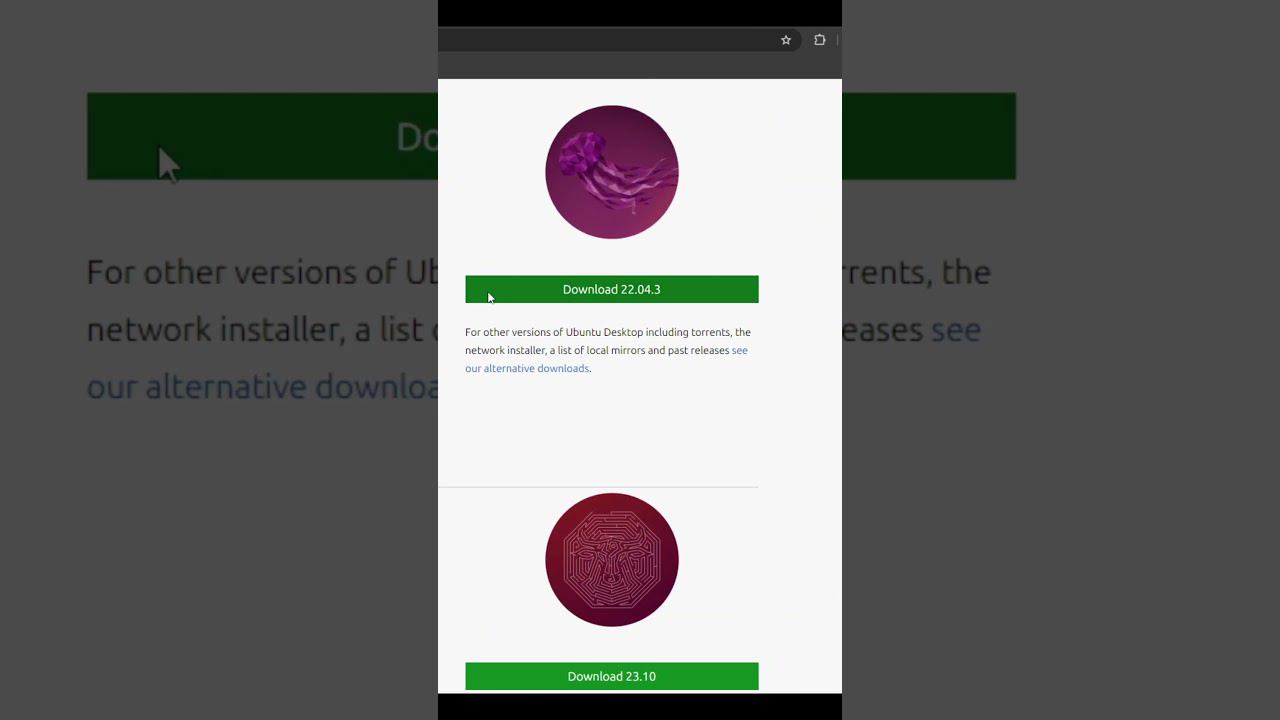Focus the browser address bar

click(603, 40)
